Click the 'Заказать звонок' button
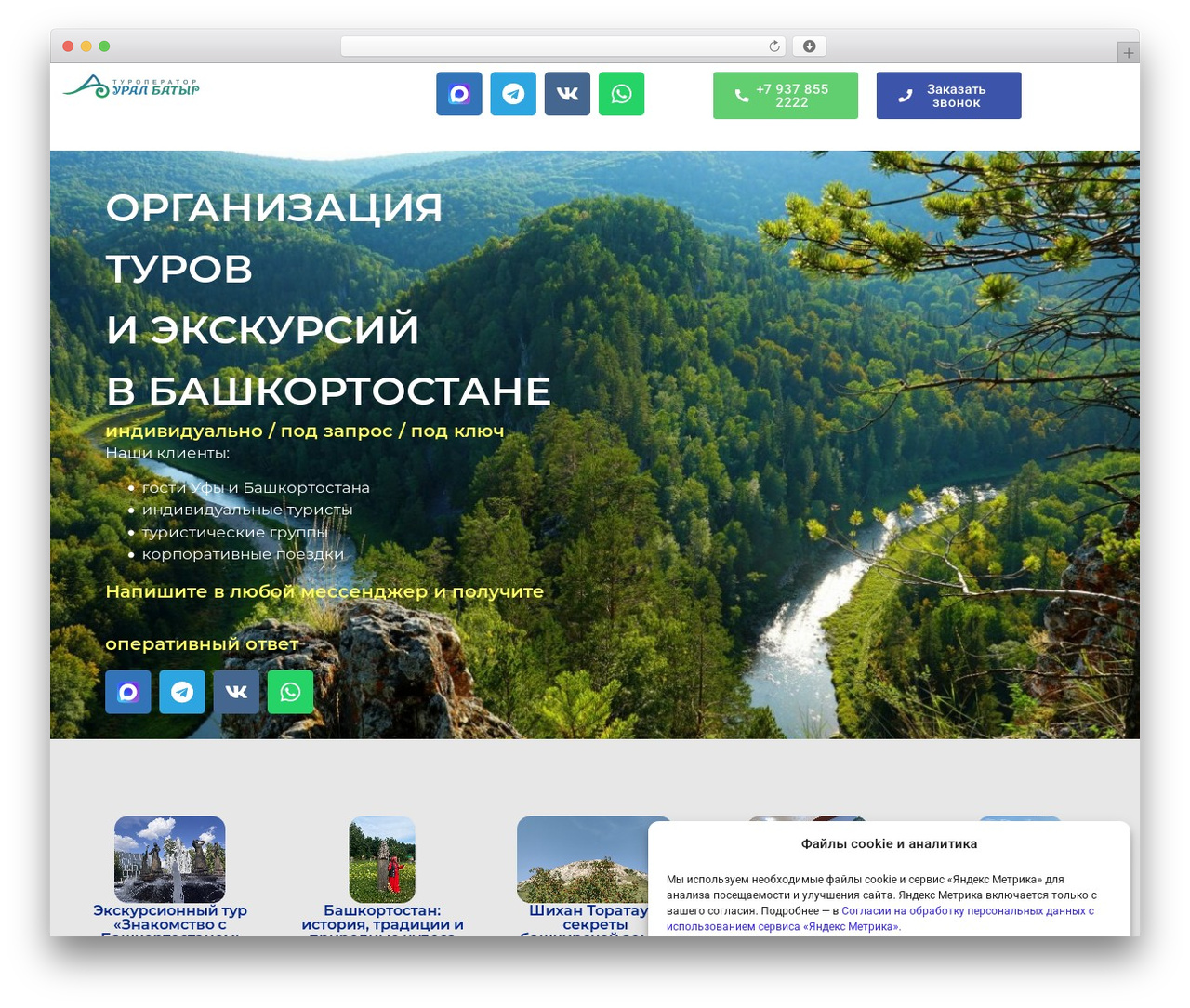 [x=948, y=96]
